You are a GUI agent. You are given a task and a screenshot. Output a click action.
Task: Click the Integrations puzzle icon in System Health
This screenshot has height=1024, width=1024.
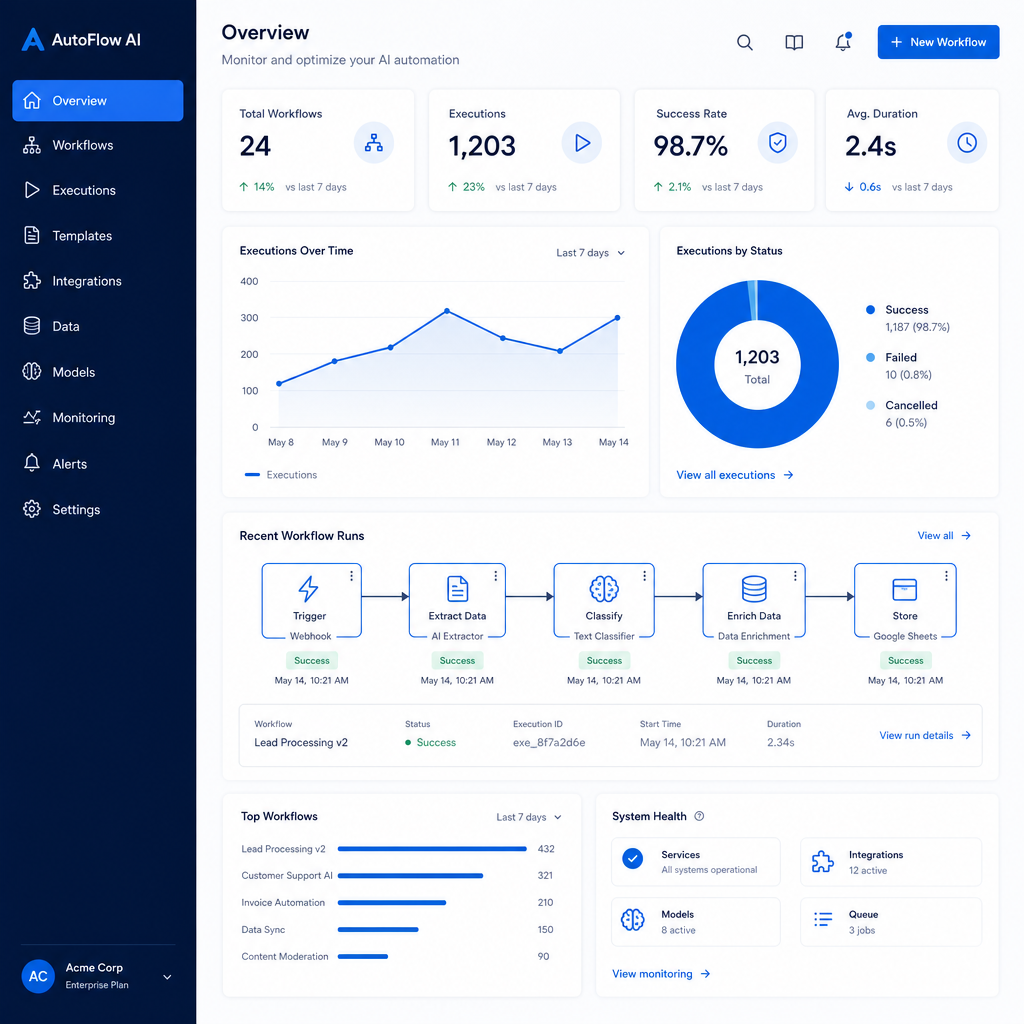[x=822, y=861]
